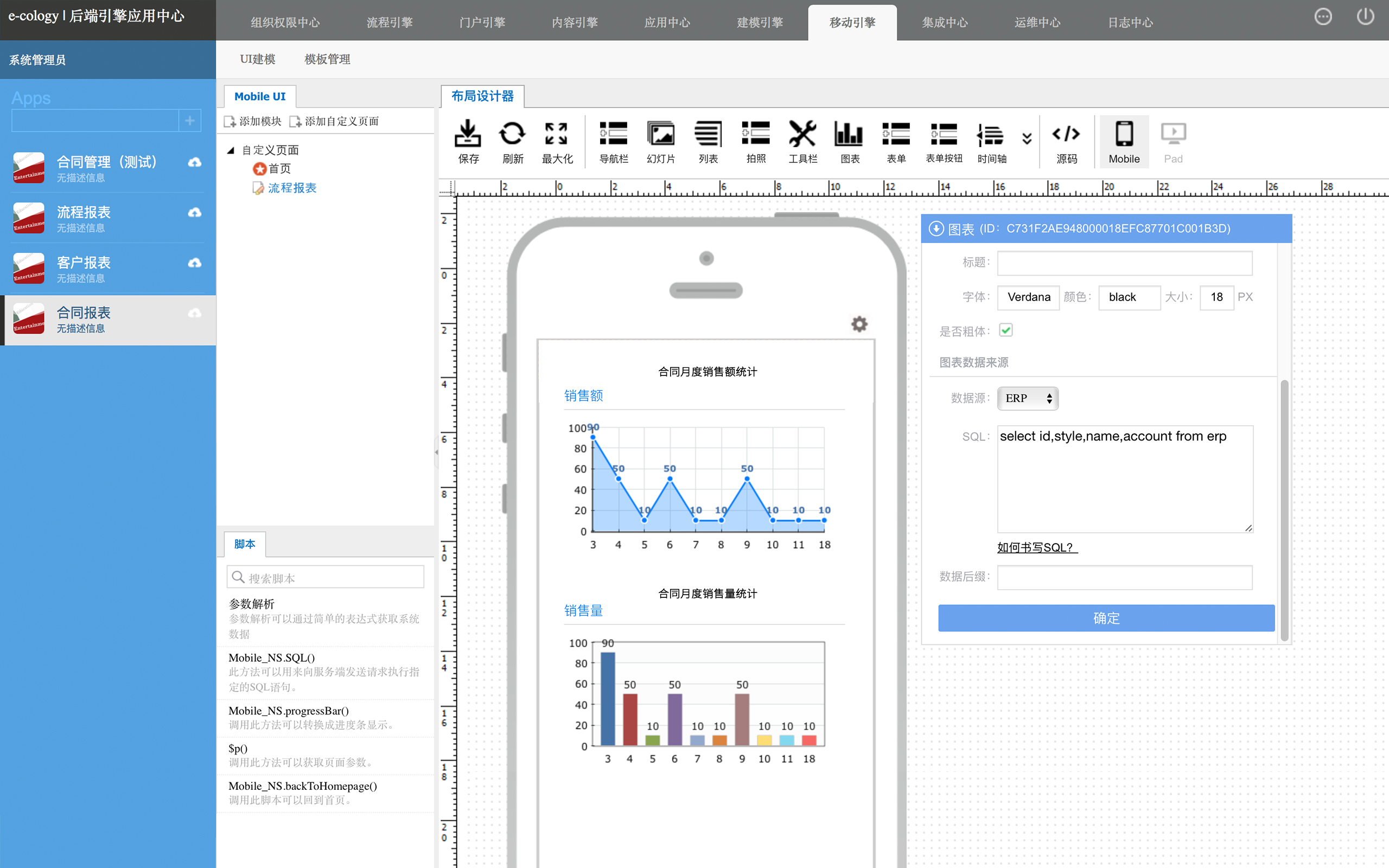Select the Mobile_NS.SQL() script entry
This screenshot has height=868, width=1389.
325,672
